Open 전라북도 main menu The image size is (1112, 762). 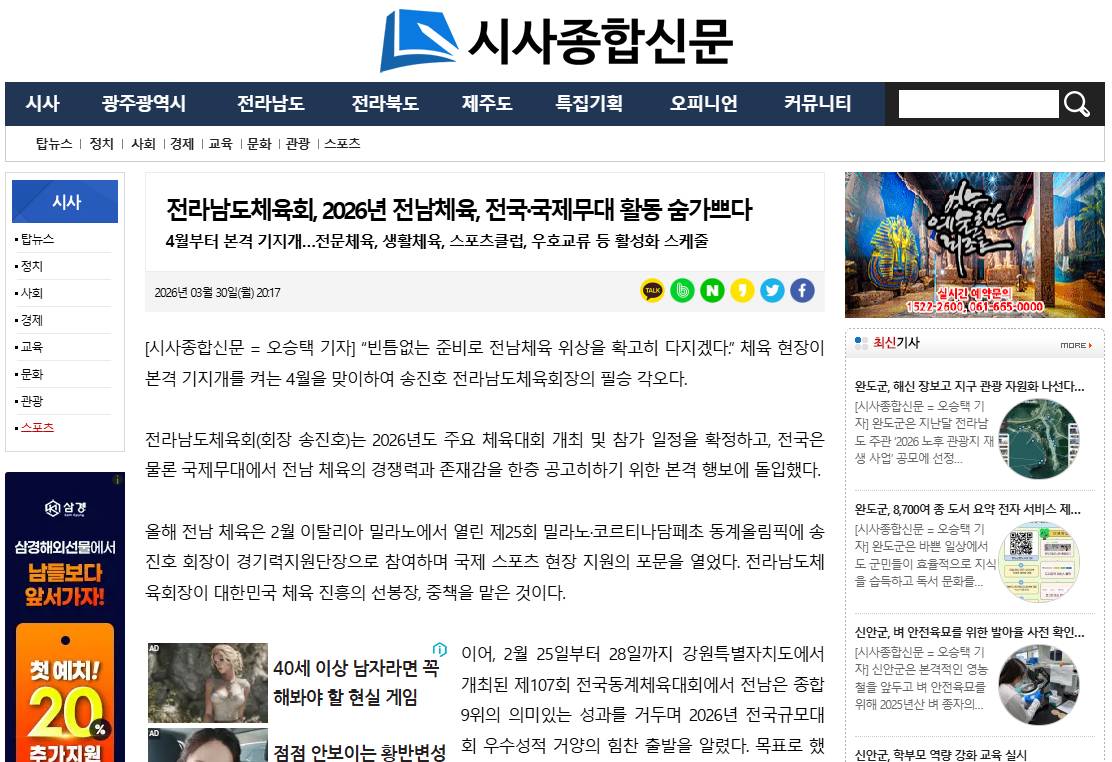click(x=385, y=104)
